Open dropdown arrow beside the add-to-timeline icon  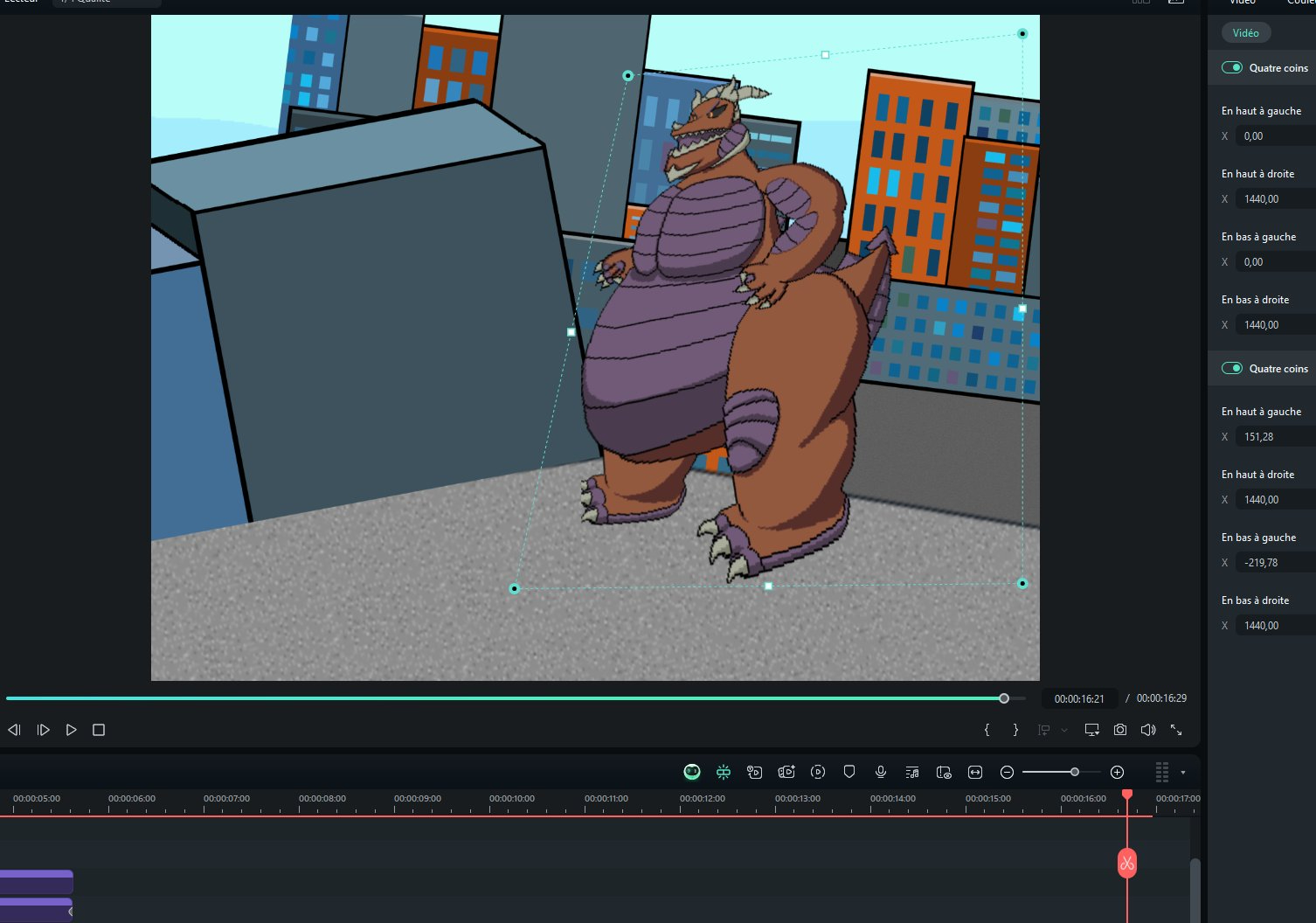click(x=1064, y=730)
